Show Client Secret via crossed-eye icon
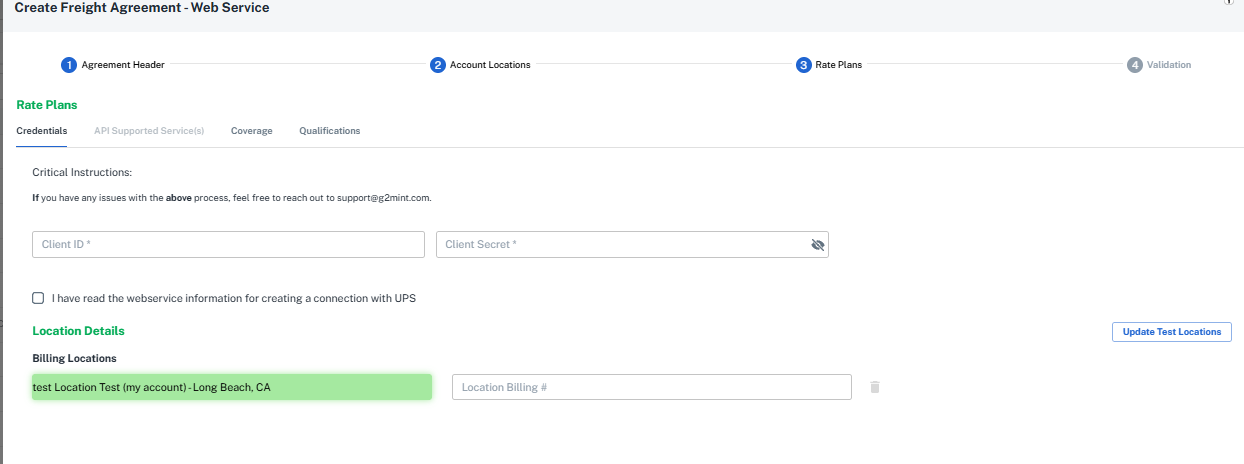This screenshot has width=1244, height=464. click(817, 245)
